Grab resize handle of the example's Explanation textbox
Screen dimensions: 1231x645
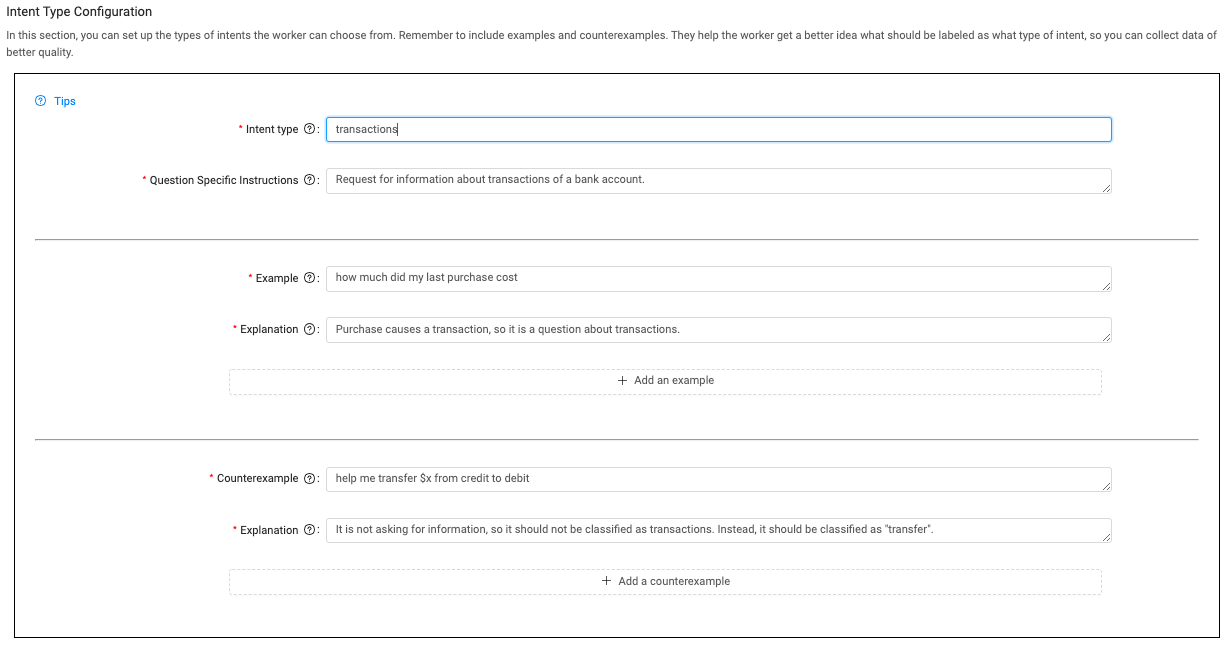(1106, 337)
